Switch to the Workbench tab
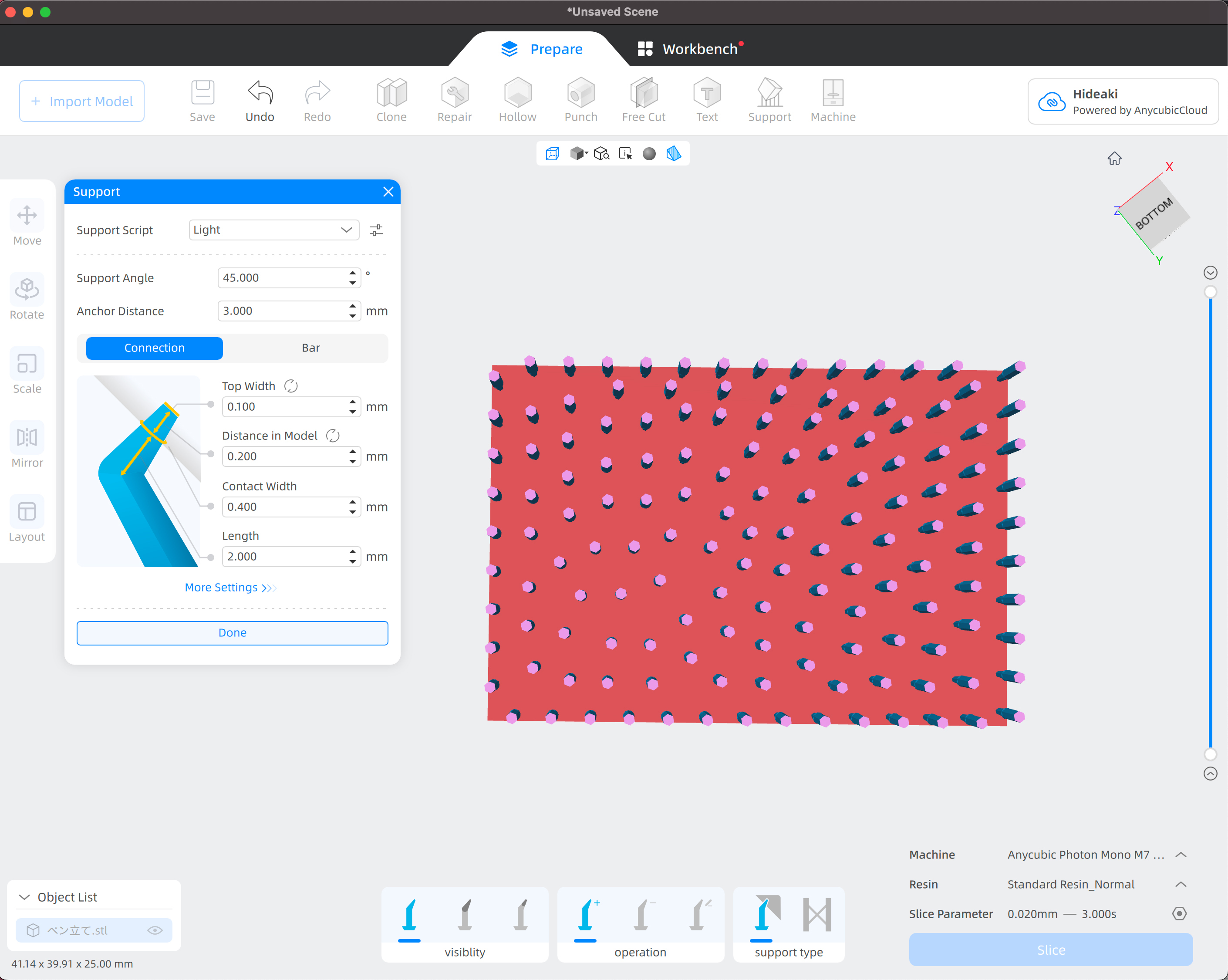Image resolution: width=1228 pixels, height=980 pixels. point(689,49)
